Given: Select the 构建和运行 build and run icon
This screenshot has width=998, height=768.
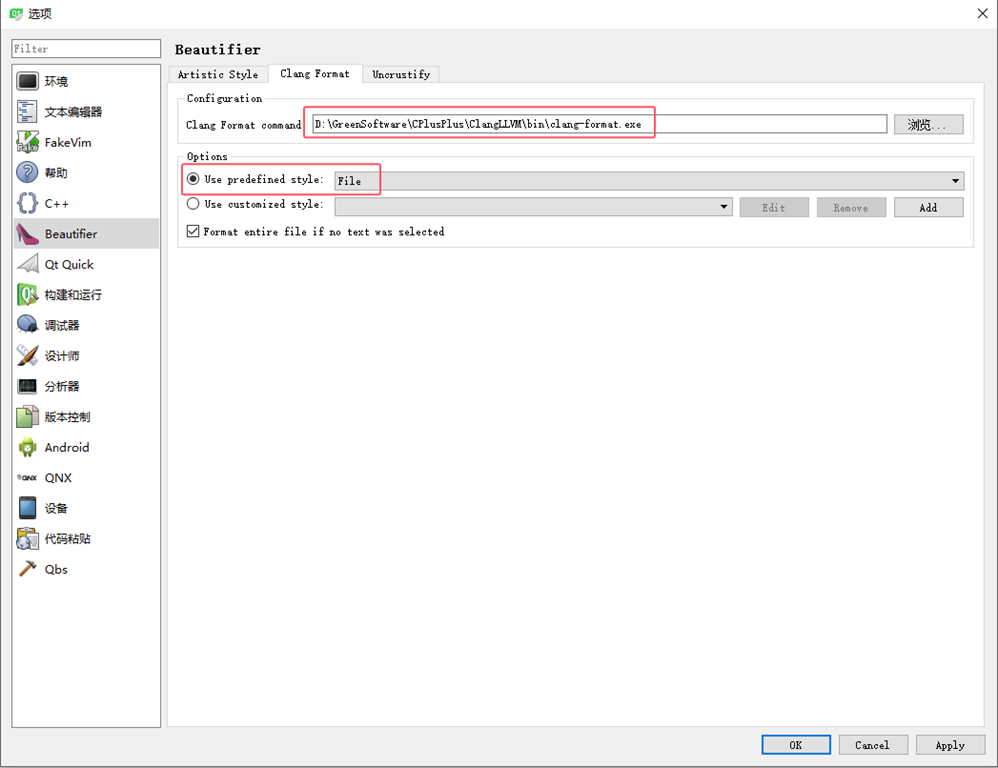Looking at the screenshot, I should pos(27,295).
